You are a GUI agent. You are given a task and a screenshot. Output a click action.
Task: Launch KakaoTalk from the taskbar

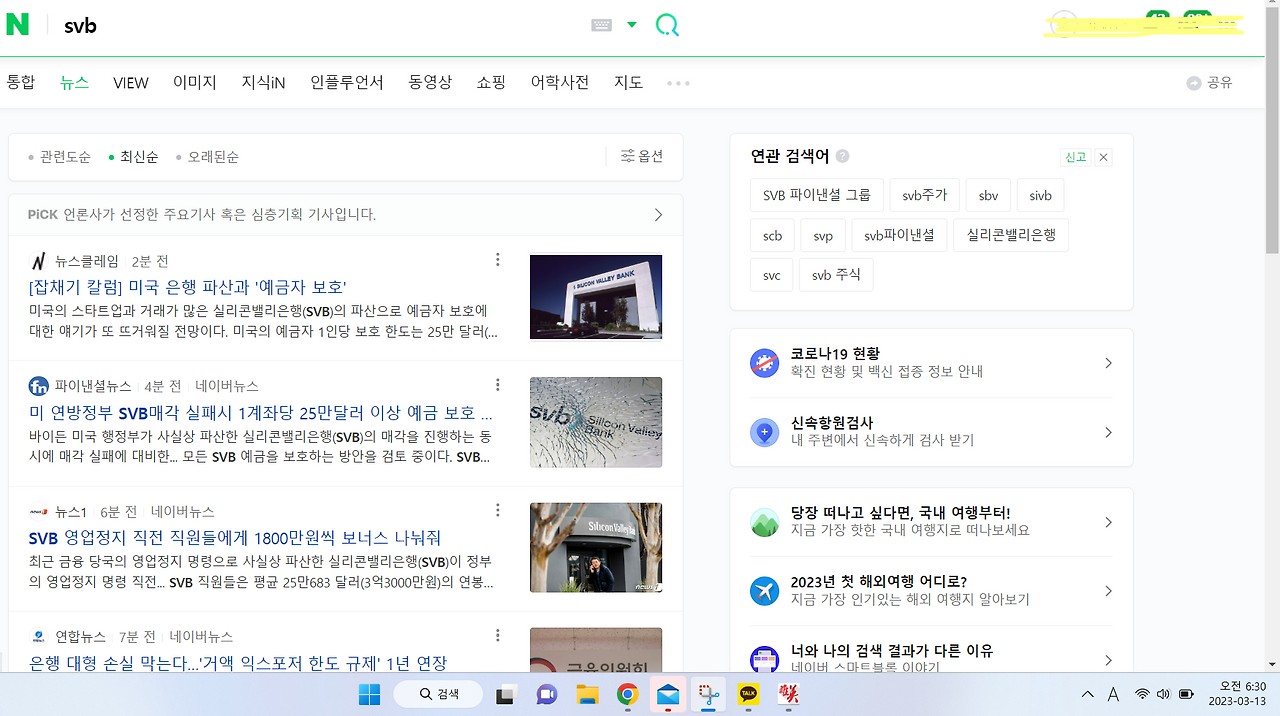[748, 694]
